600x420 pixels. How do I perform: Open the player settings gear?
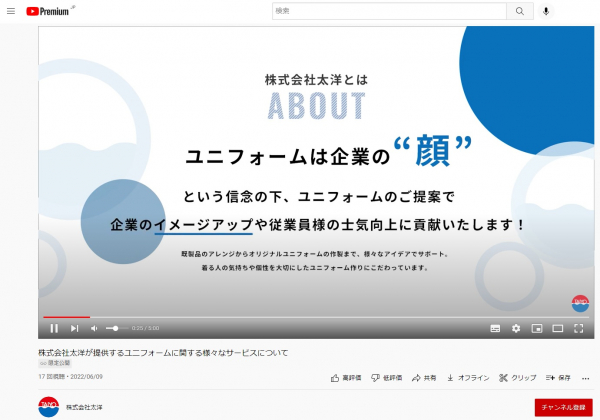click(516, 328)
